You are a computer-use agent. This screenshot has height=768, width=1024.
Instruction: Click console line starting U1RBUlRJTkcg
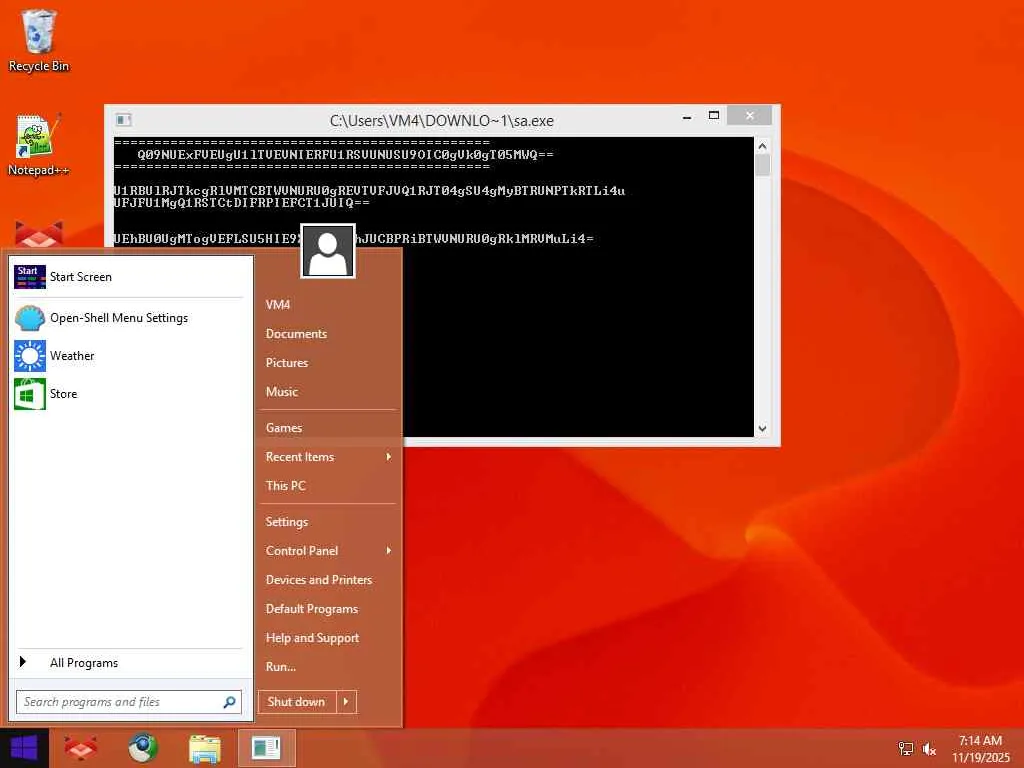(x=369, y=191)
